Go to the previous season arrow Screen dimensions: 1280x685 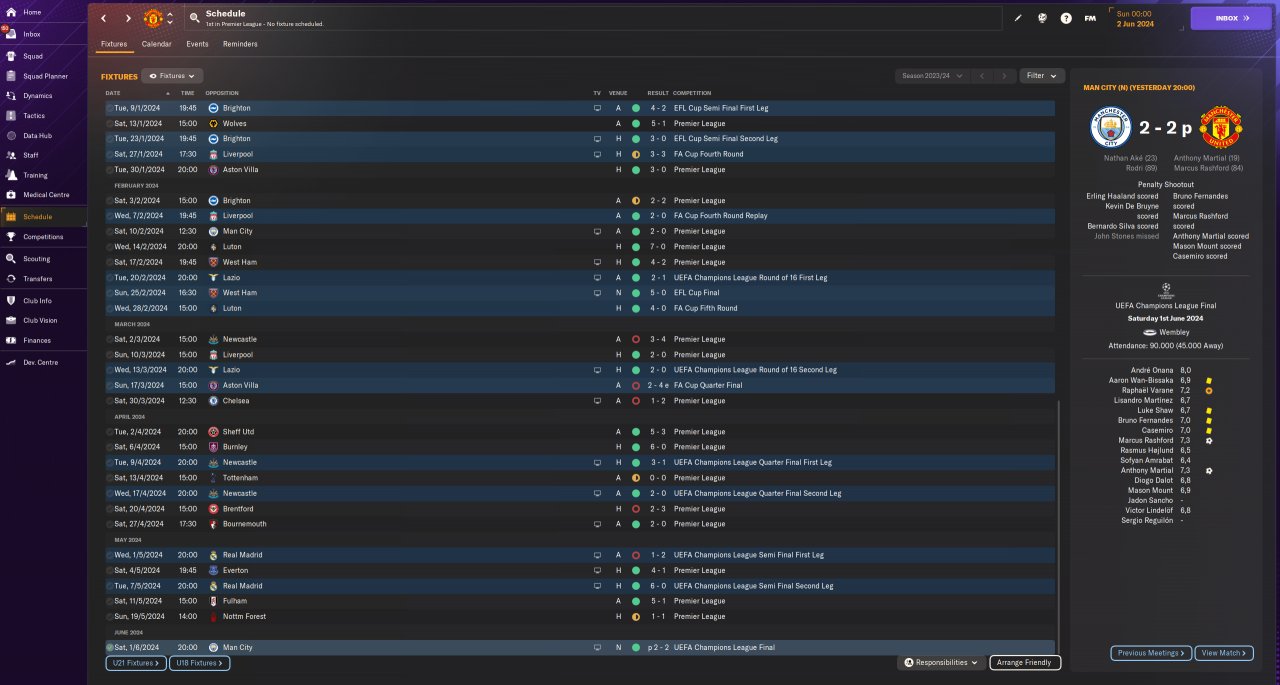point(982,76)
